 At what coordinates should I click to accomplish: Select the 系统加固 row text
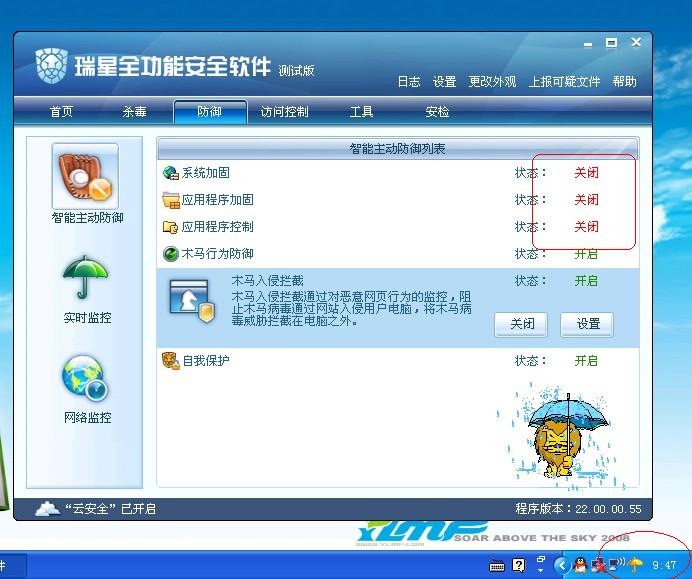click(206, 173)
